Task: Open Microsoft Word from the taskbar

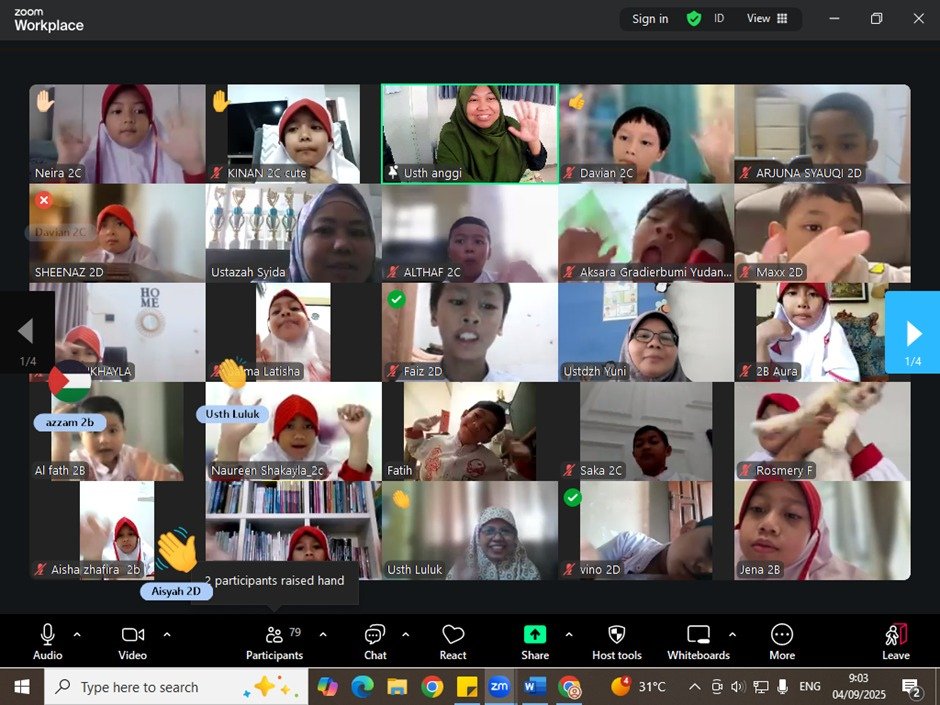Action: point(534,687)
